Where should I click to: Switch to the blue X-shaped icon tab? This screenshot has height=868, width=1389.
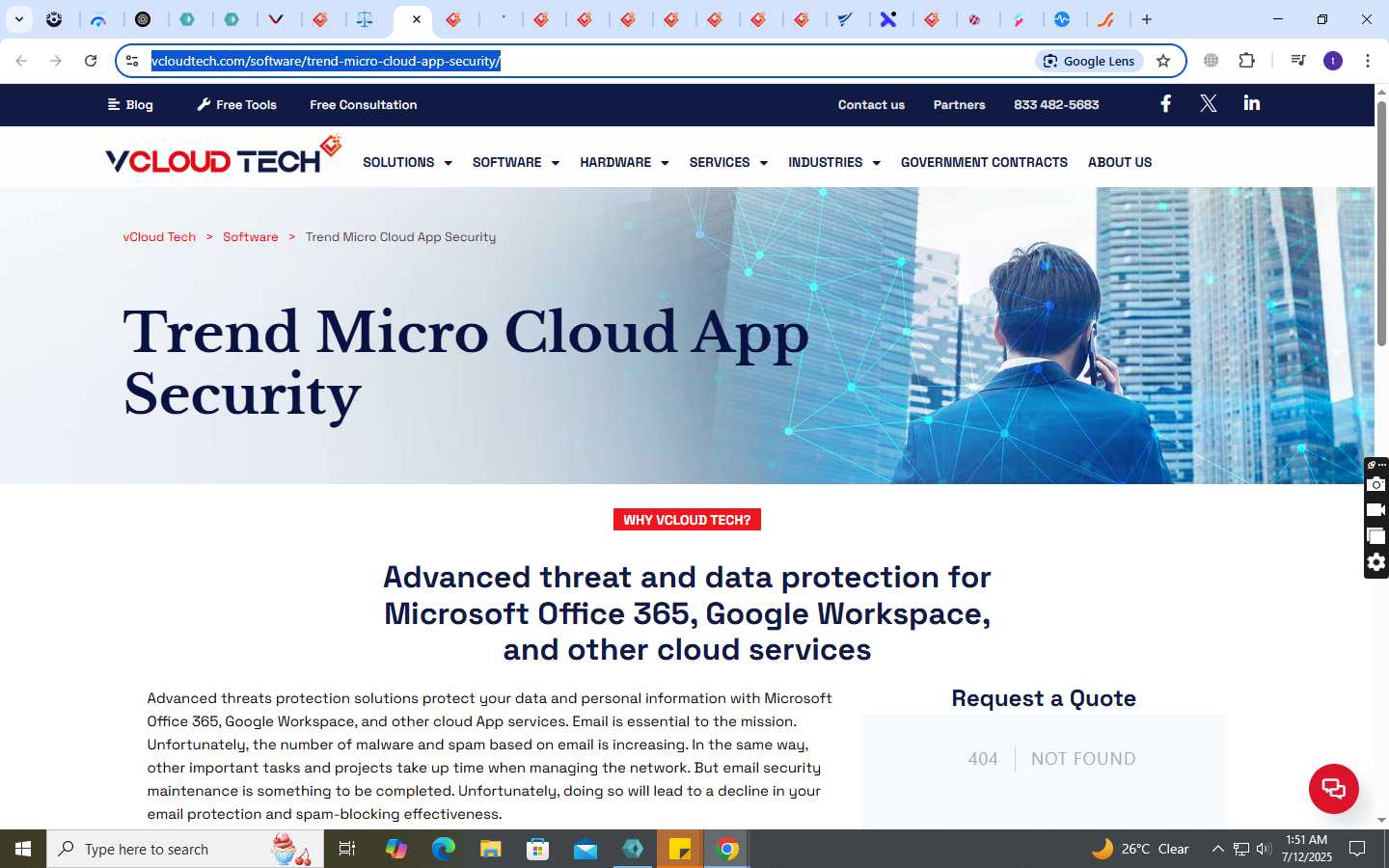888,19
